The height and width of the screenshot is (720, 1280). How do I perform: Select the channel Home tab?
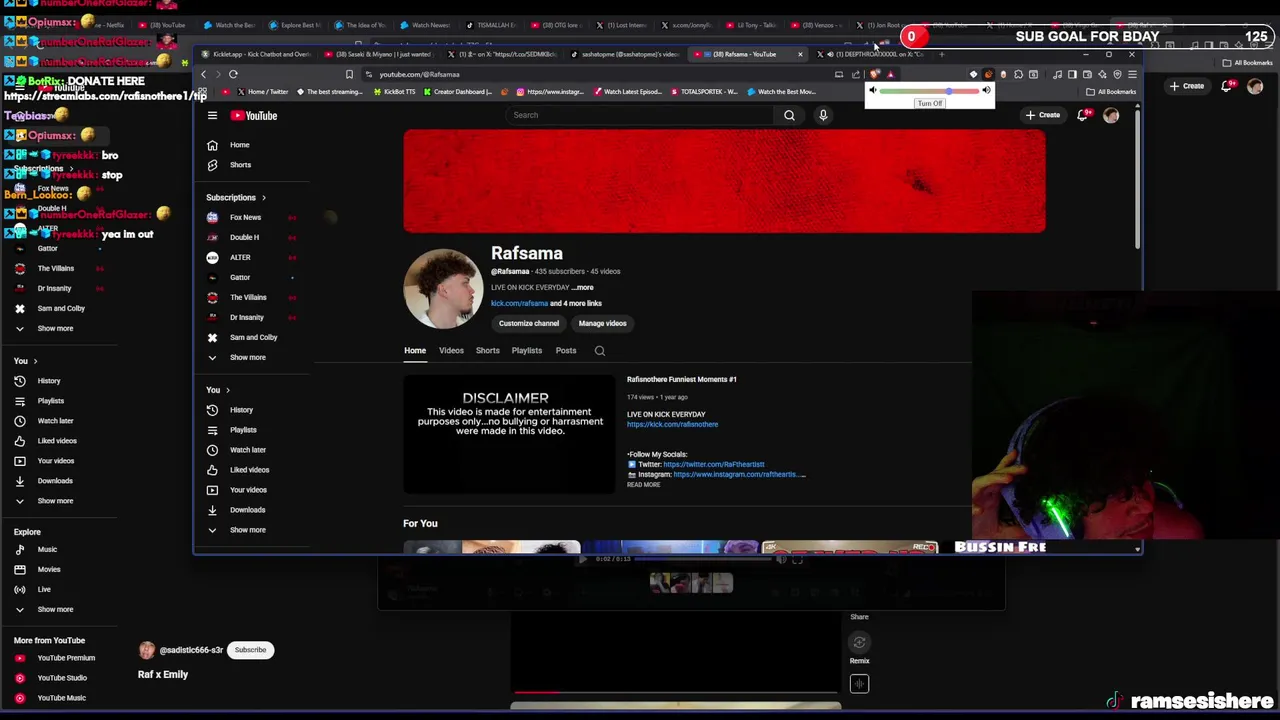415,351
